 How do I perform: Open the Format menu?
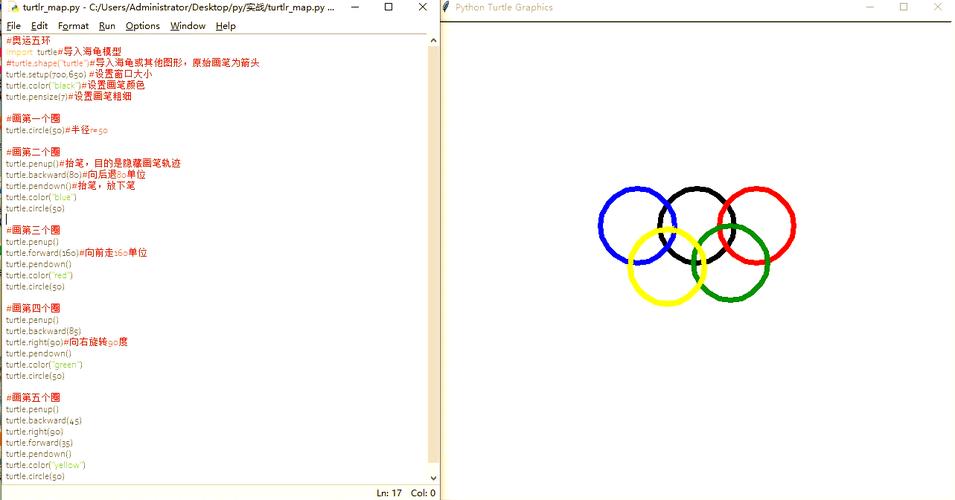[x=73, y=26]
